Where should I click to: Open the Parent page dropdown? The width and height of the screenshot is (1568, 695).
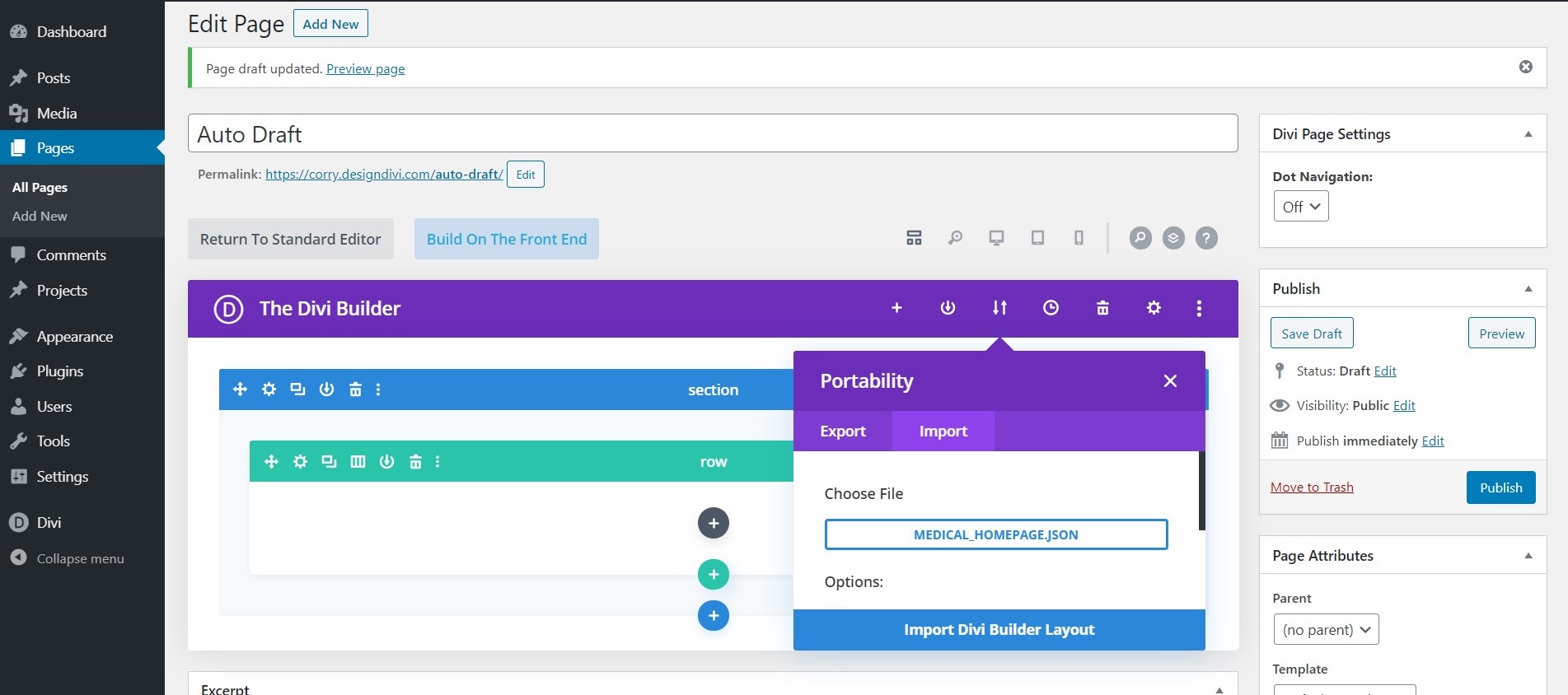(1326, 630)
